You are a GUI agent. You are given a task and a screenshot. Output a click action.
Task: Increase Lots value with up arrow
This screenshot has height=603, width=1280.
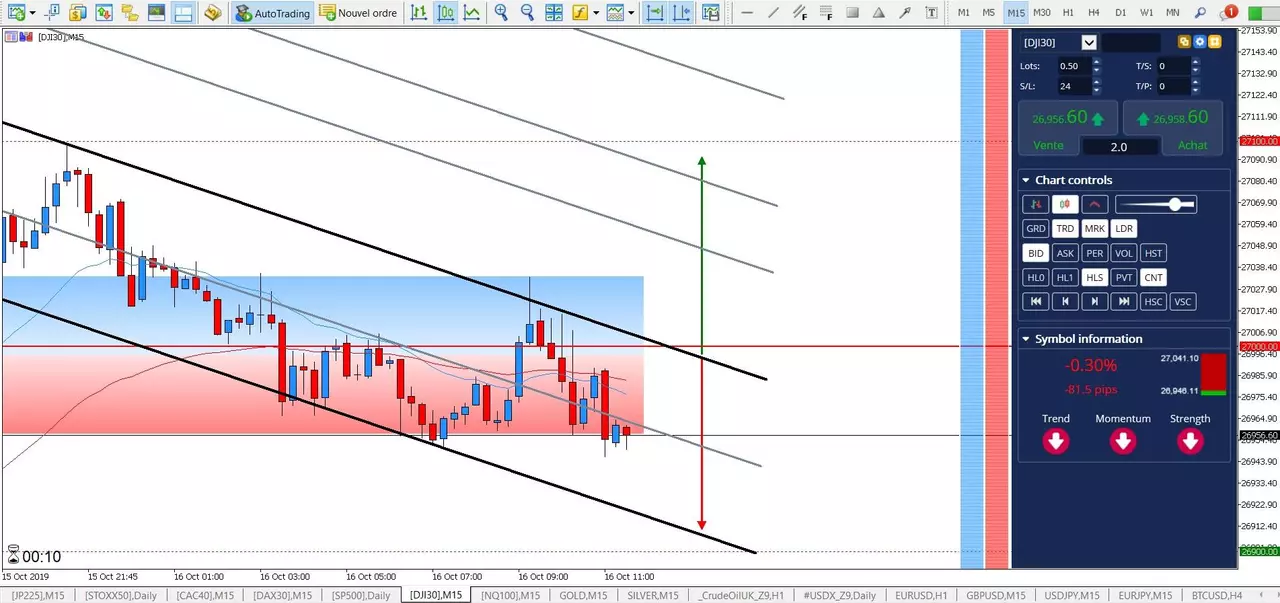point(1097,62)
